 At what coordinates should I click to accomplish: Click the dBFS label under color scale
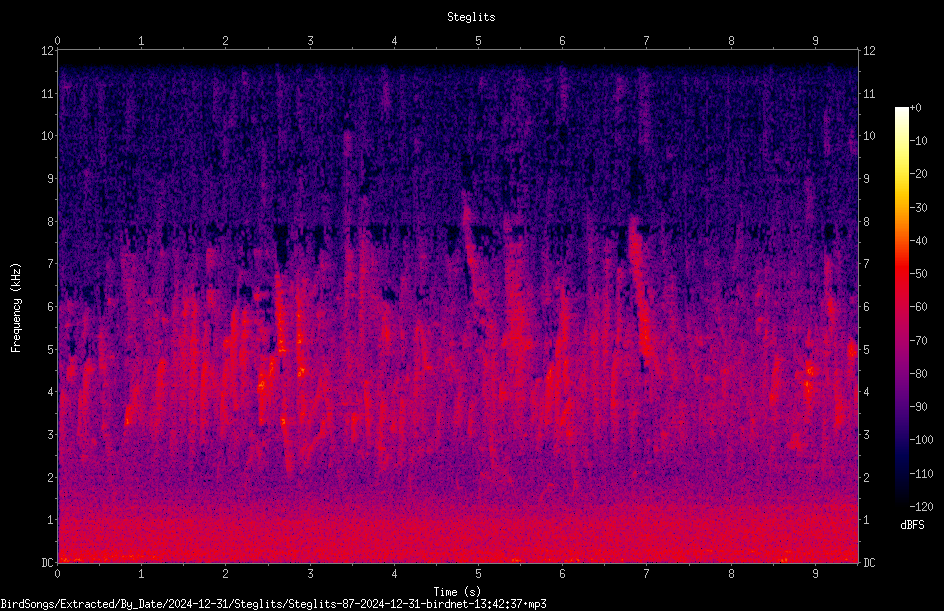coord(912,525)
